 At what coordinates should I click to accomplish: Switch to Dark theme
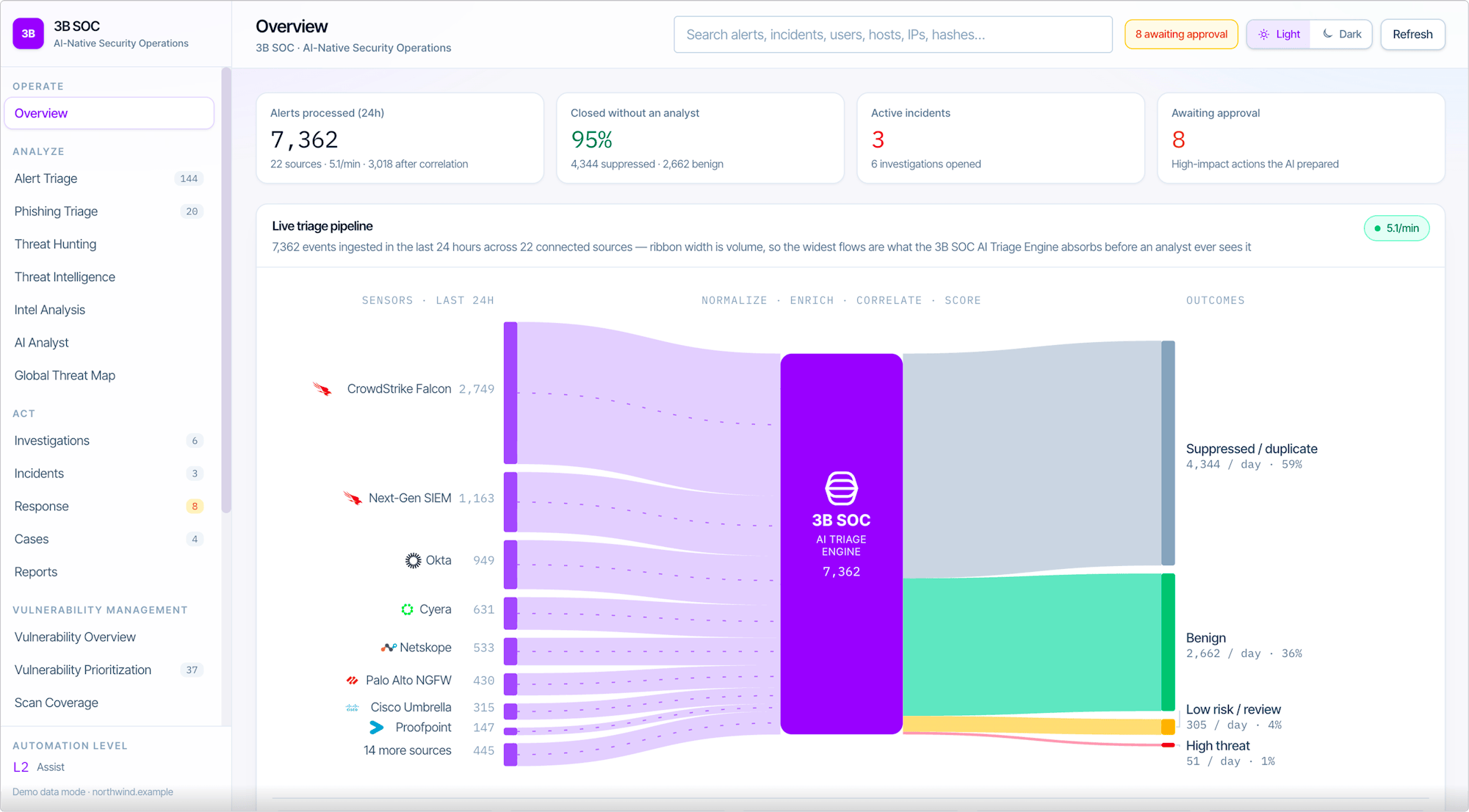(1341, 35)
